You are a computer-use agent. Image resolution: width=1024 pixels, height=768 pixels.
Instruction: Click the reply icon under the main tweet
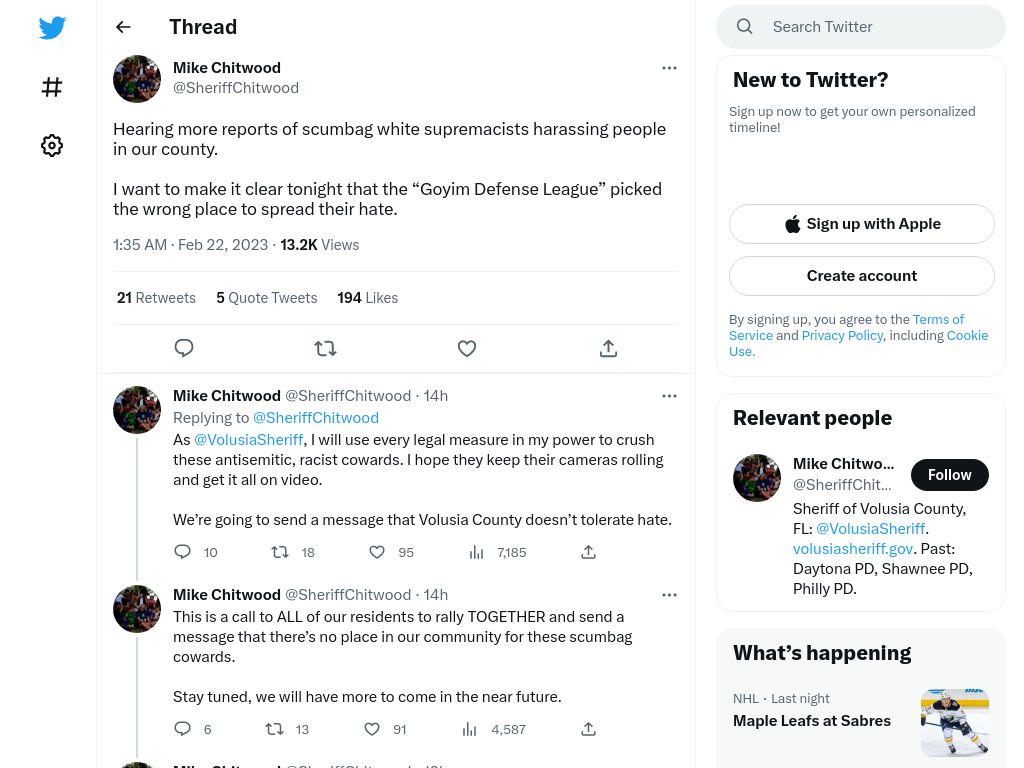coord(184,348)
